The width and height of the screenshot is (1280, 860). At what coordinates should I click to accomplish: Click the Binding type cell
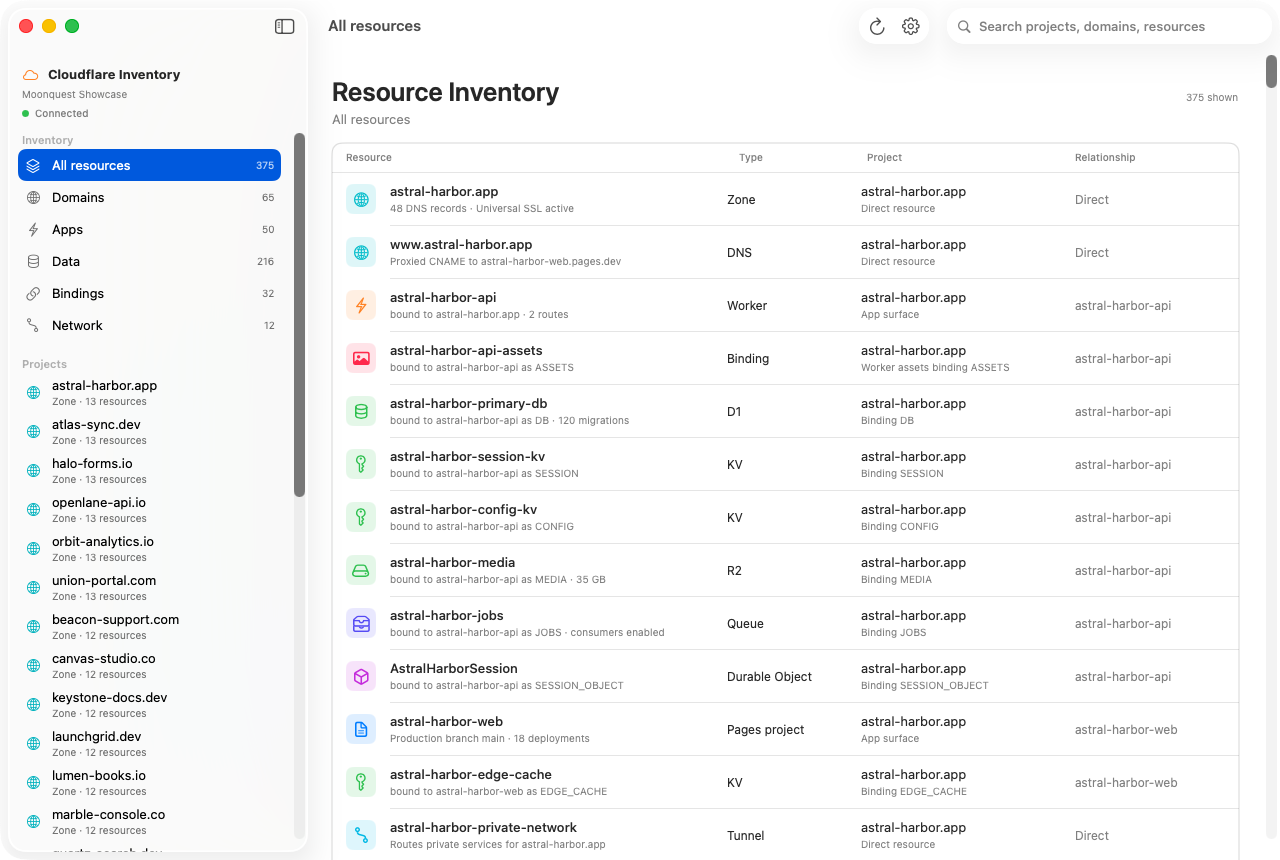click(x=748, y=359)
